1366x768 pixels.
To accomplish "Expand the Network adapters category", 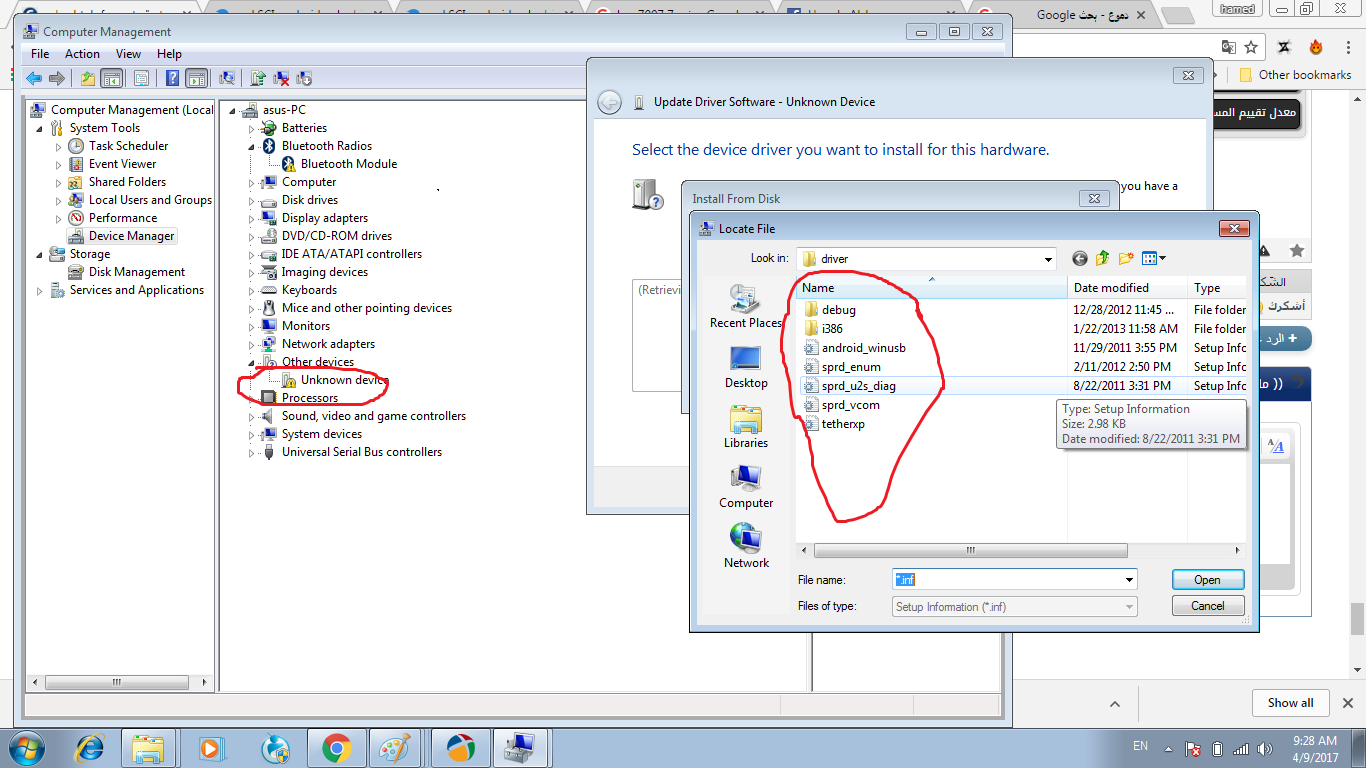I will (252, 344).
